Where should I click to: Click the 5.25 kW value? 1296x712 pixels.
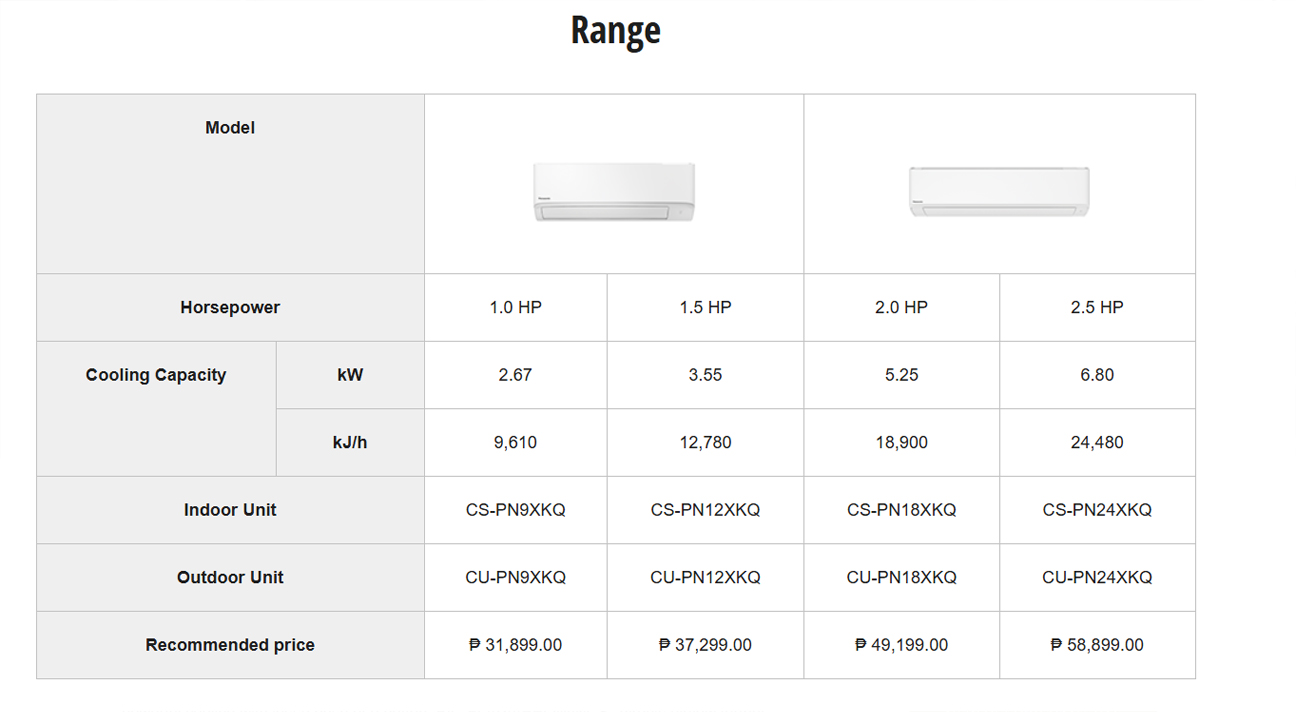click(901, 375)
